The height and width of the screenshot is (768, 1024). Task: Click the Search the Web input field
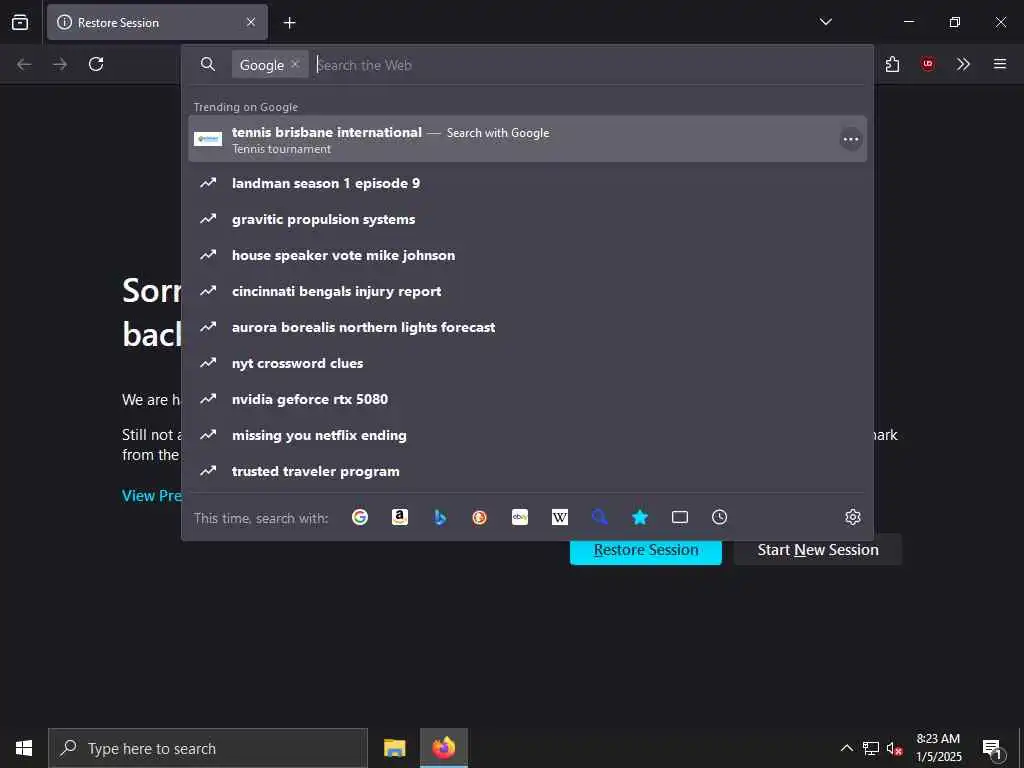click(x=588, y=65)
